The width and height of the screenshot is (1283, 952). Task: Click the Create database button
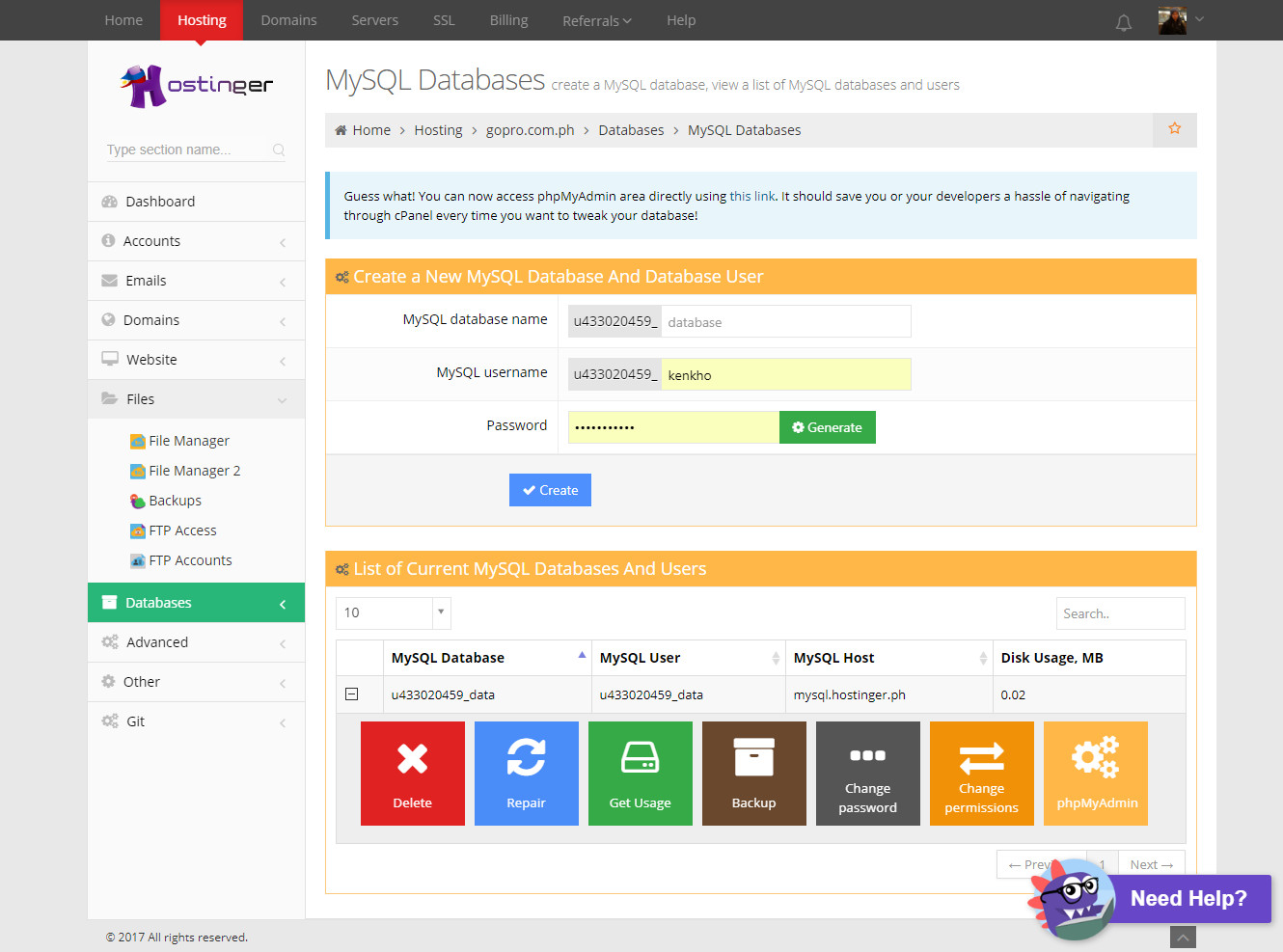pos(550,490)
